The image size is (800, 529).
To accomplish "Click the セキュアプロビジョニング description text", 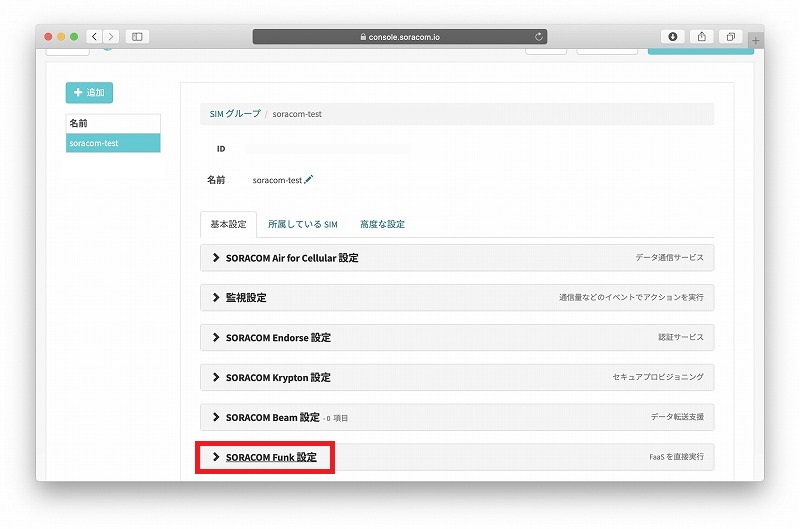I will click(658, 377).
